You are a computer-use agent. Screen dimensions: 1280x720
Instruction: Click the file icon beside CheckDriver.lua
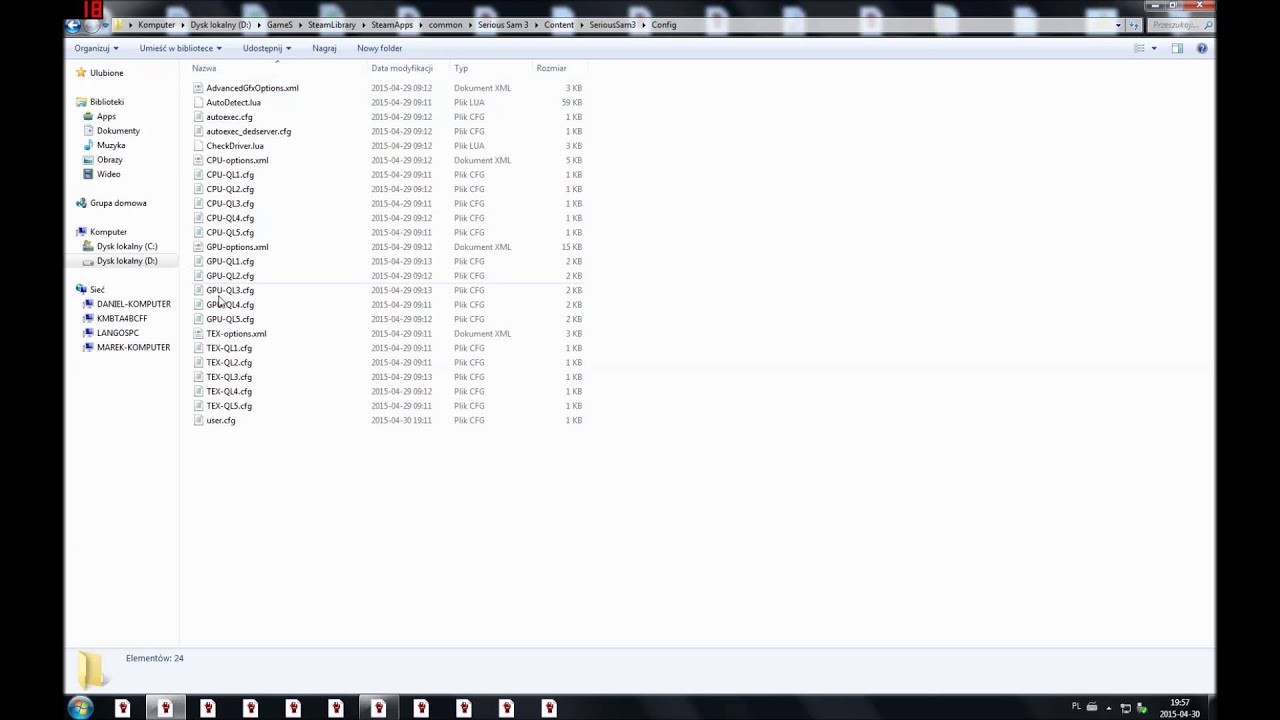tap(198, 146)
